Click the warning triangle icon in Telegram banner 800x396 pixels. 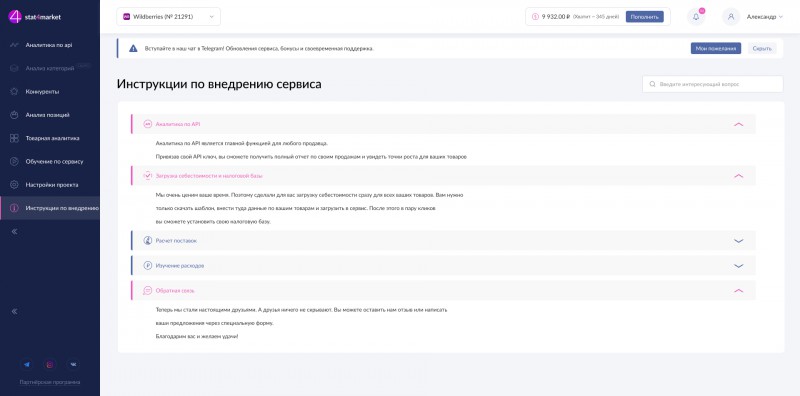pyautogui.click(x=133, y=48)
